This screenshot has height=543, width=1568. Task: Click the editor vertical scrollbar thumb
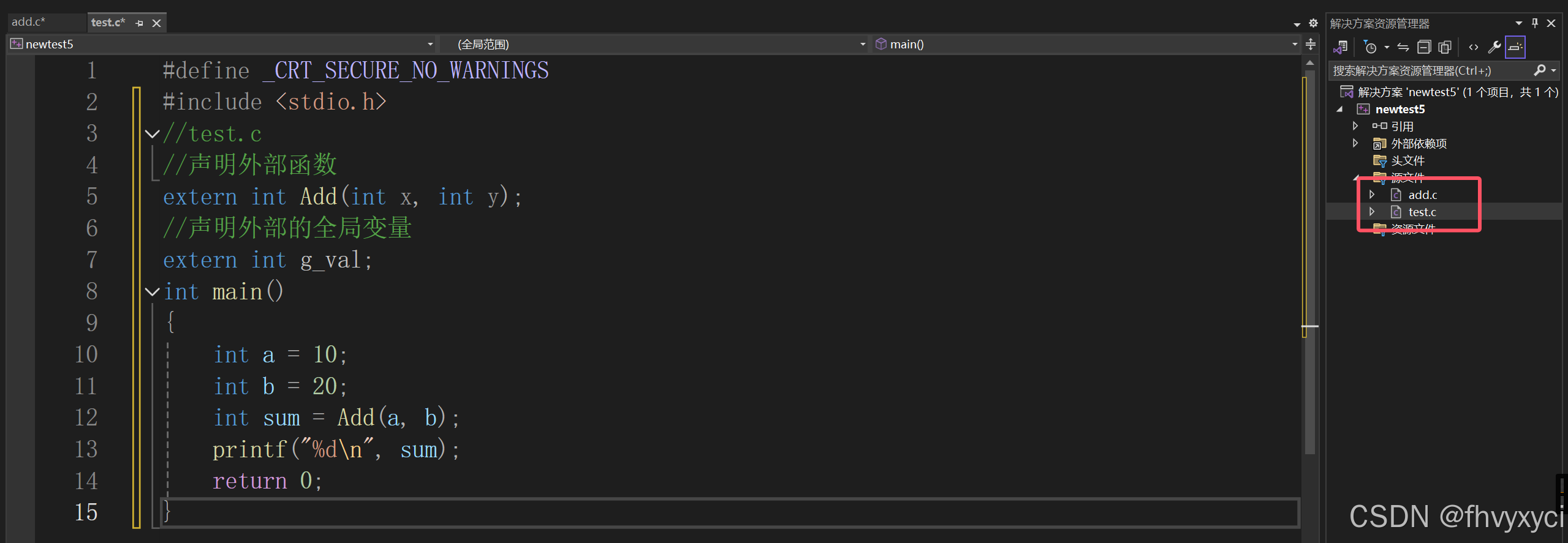click(x=1310, y=263)
